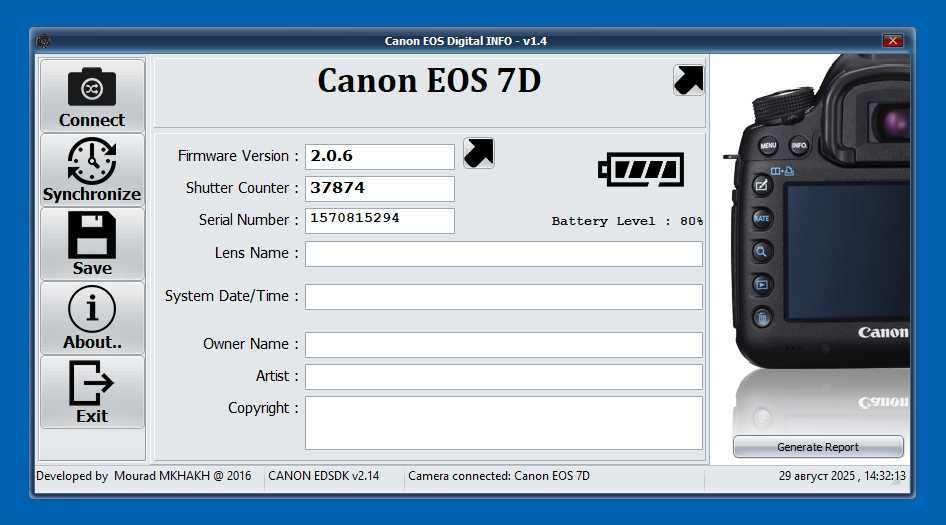Image resolution: width=946 pixels, height=525 pixels.
Task: Exit the application using the Exit button
Action: click(92, 392)
